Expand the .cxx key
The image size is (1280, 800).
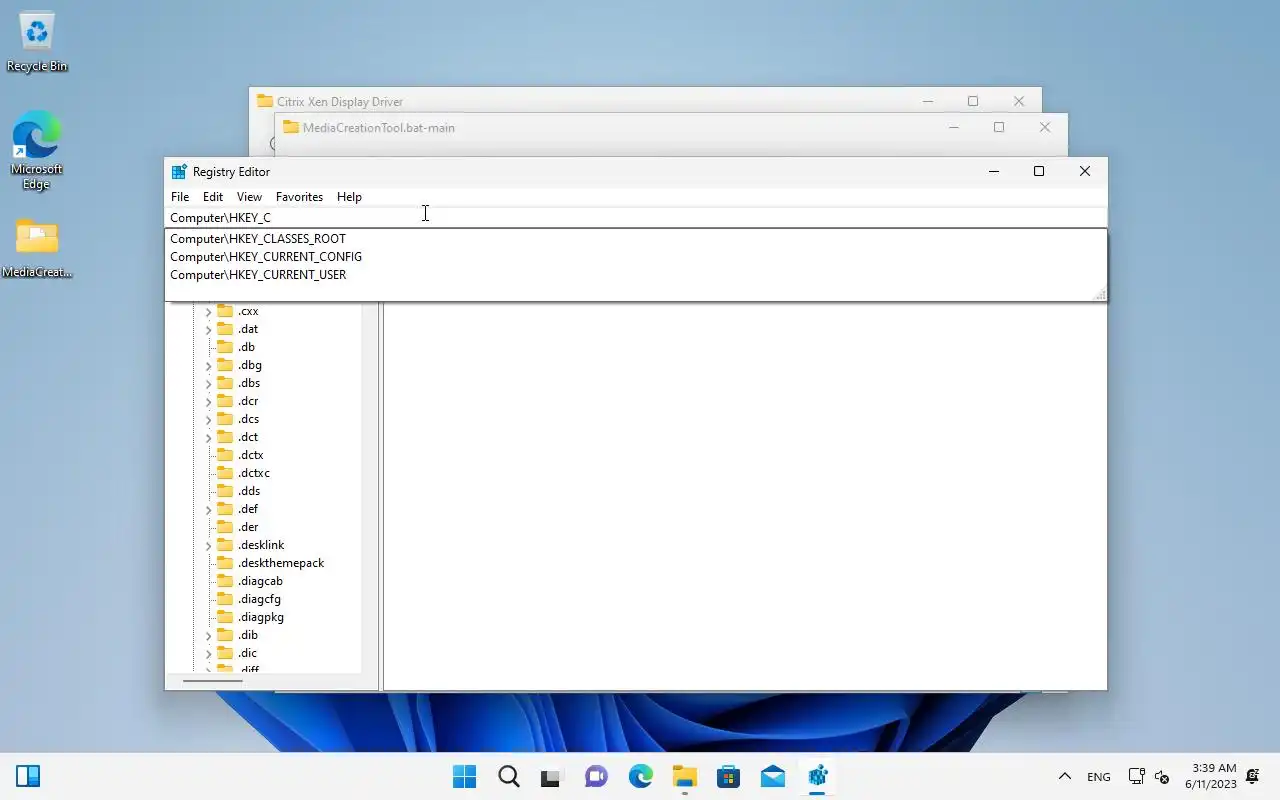point(209,312)
